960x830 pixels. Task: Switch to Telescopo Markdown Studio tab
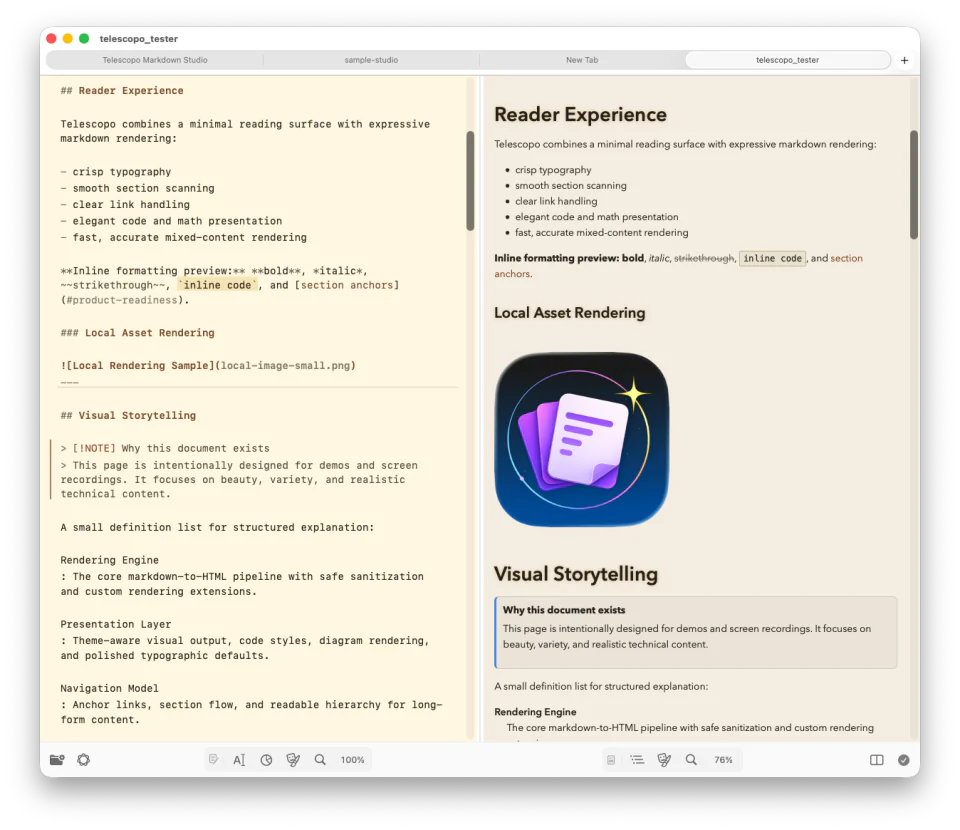155,60
